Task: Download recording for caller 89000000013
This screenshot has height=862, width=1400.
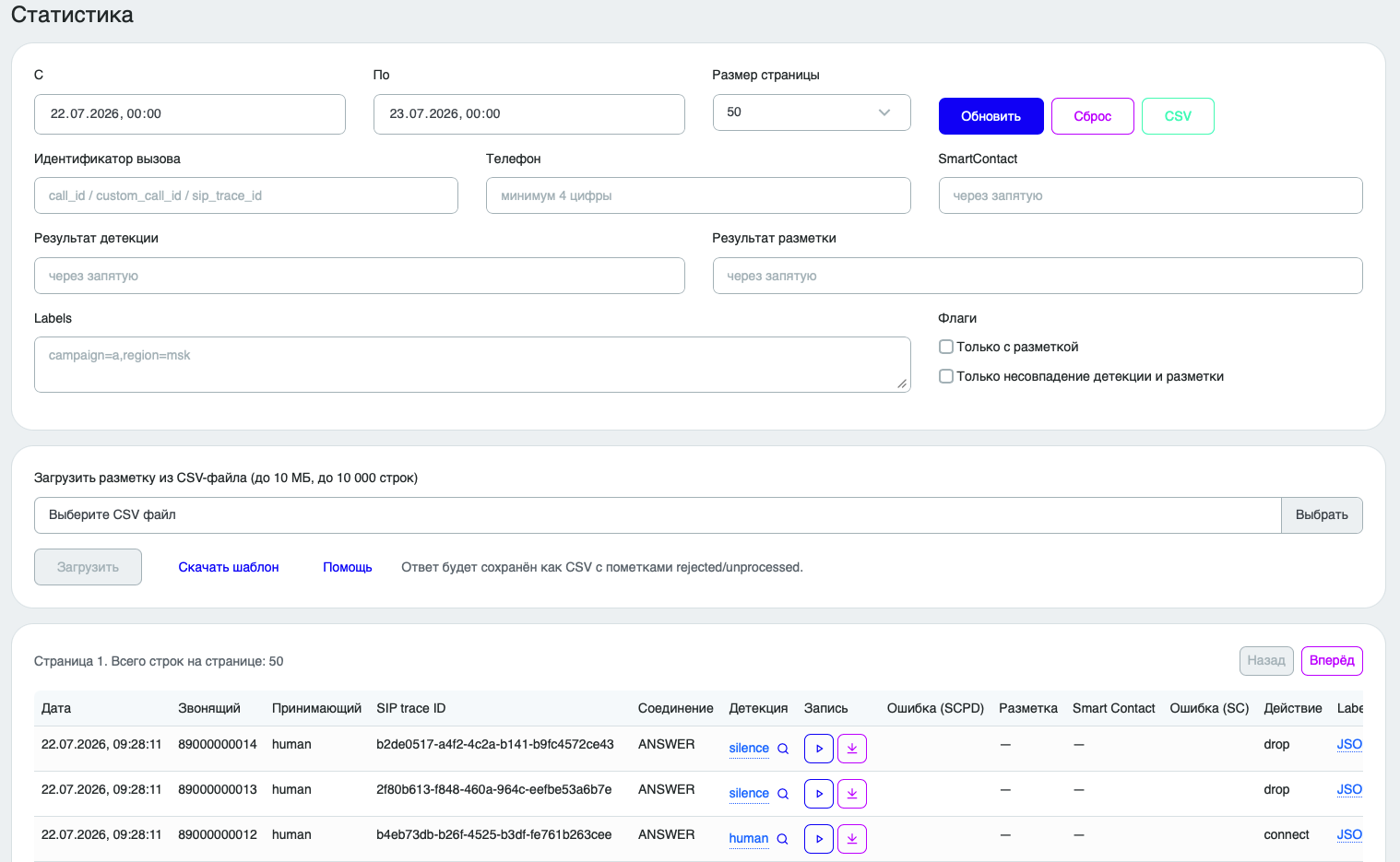Action: (852, 794)
